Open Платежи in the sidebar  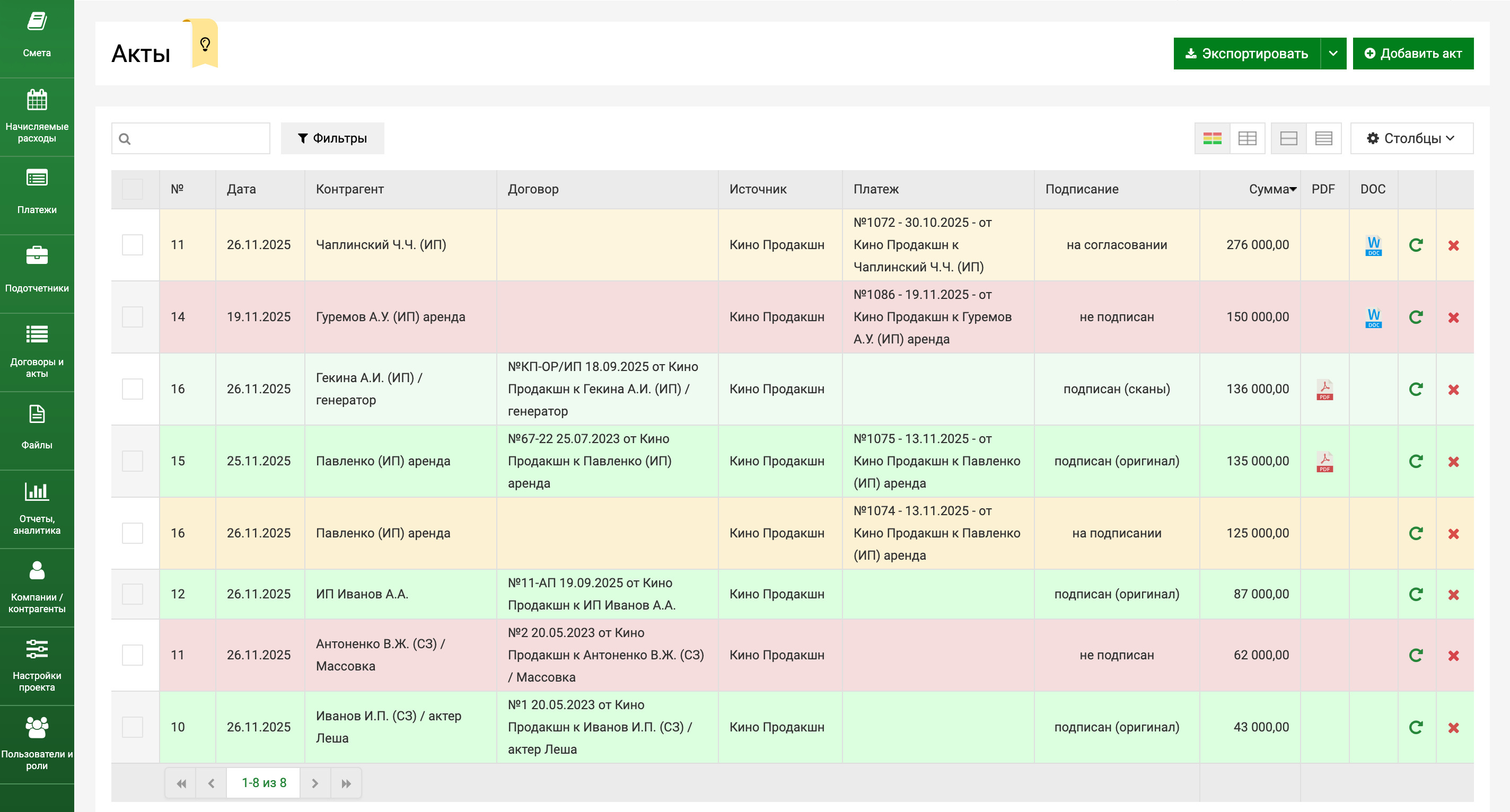coord(37,192)
